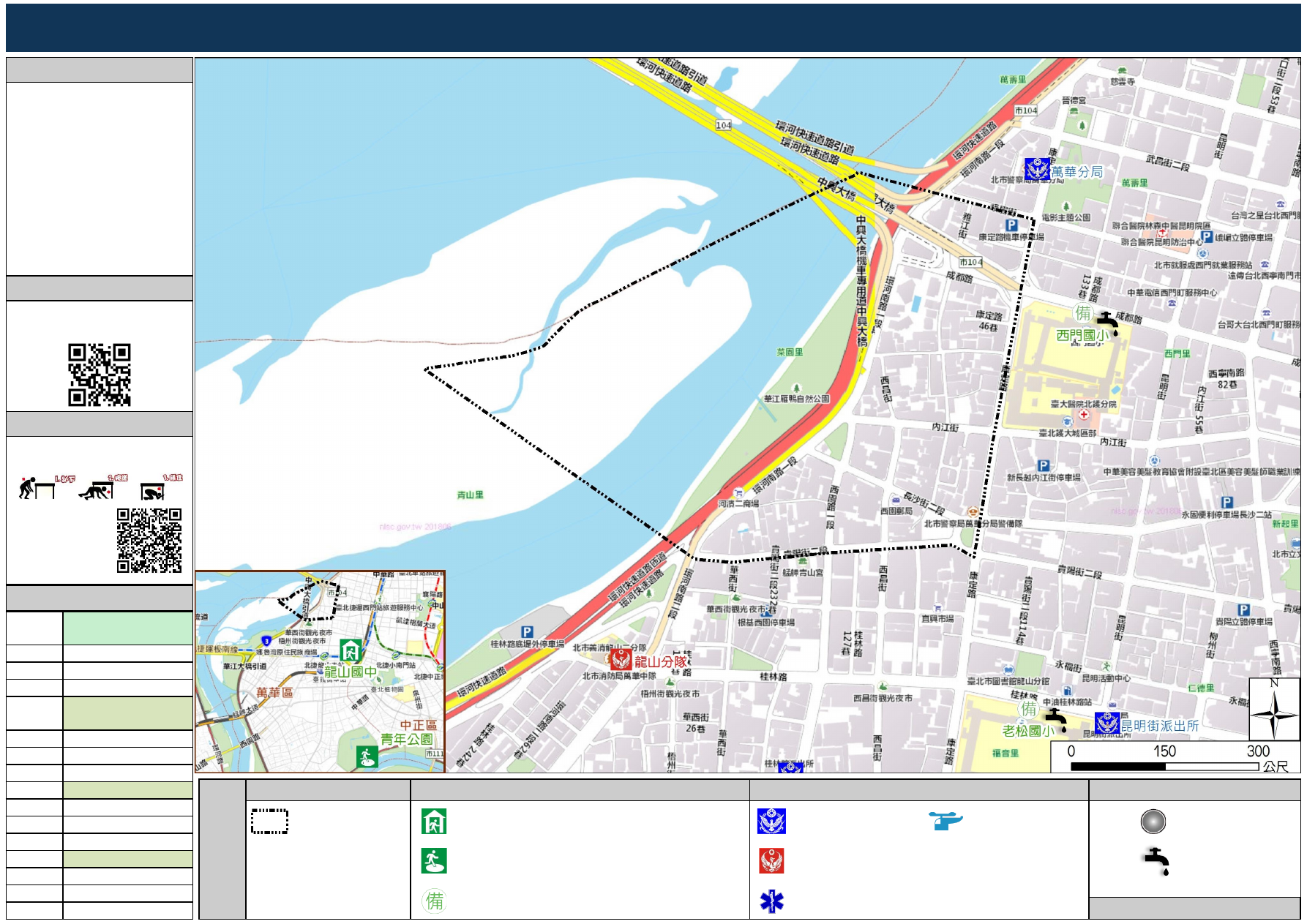Screen dimensions: 1307x924
Task: Click the parking icon above 桂林路底堤外停車場
Action: tap(527, 632)
